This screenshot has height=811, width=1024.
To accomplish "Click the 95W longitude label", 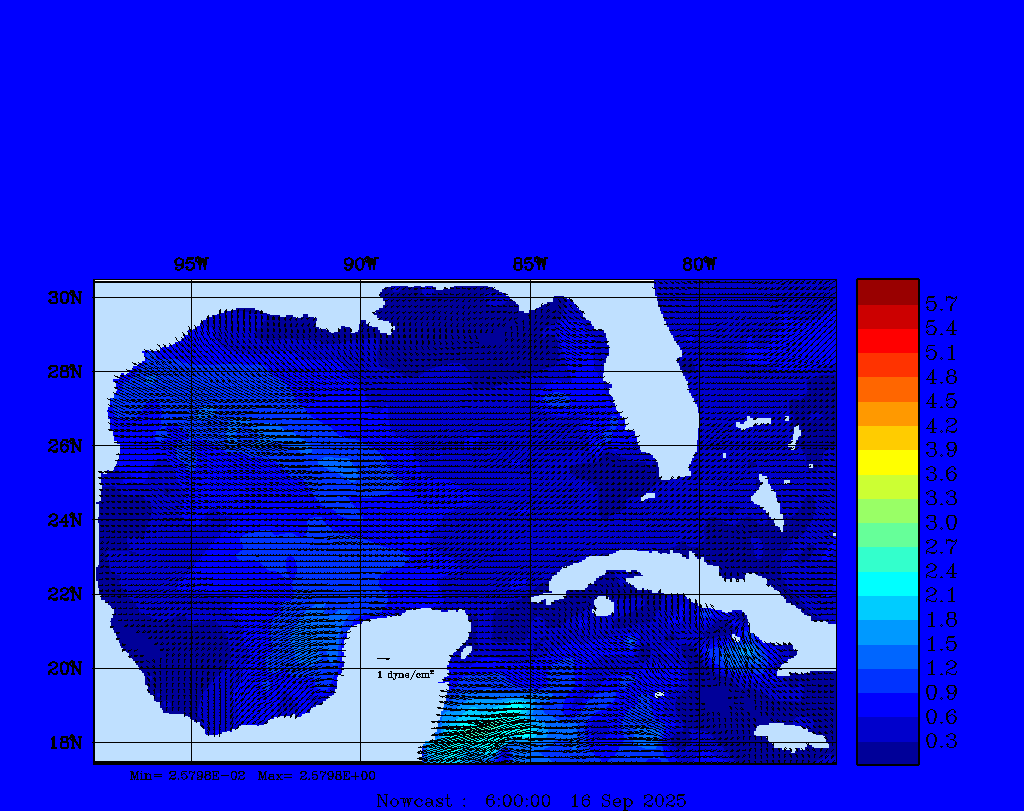I will tap(191, 264).
